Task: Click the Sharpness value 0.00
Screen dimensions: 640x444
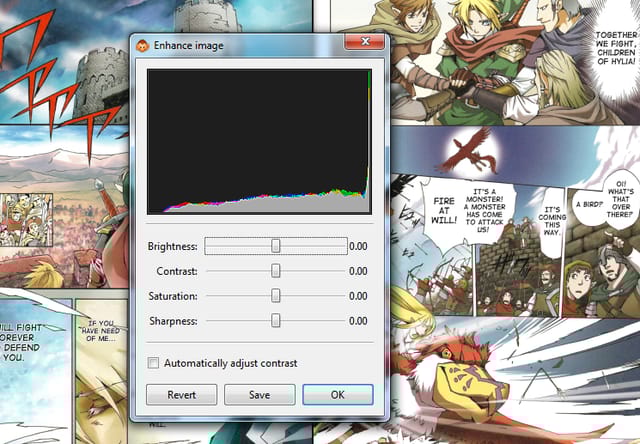Action: tap(358, 321)
